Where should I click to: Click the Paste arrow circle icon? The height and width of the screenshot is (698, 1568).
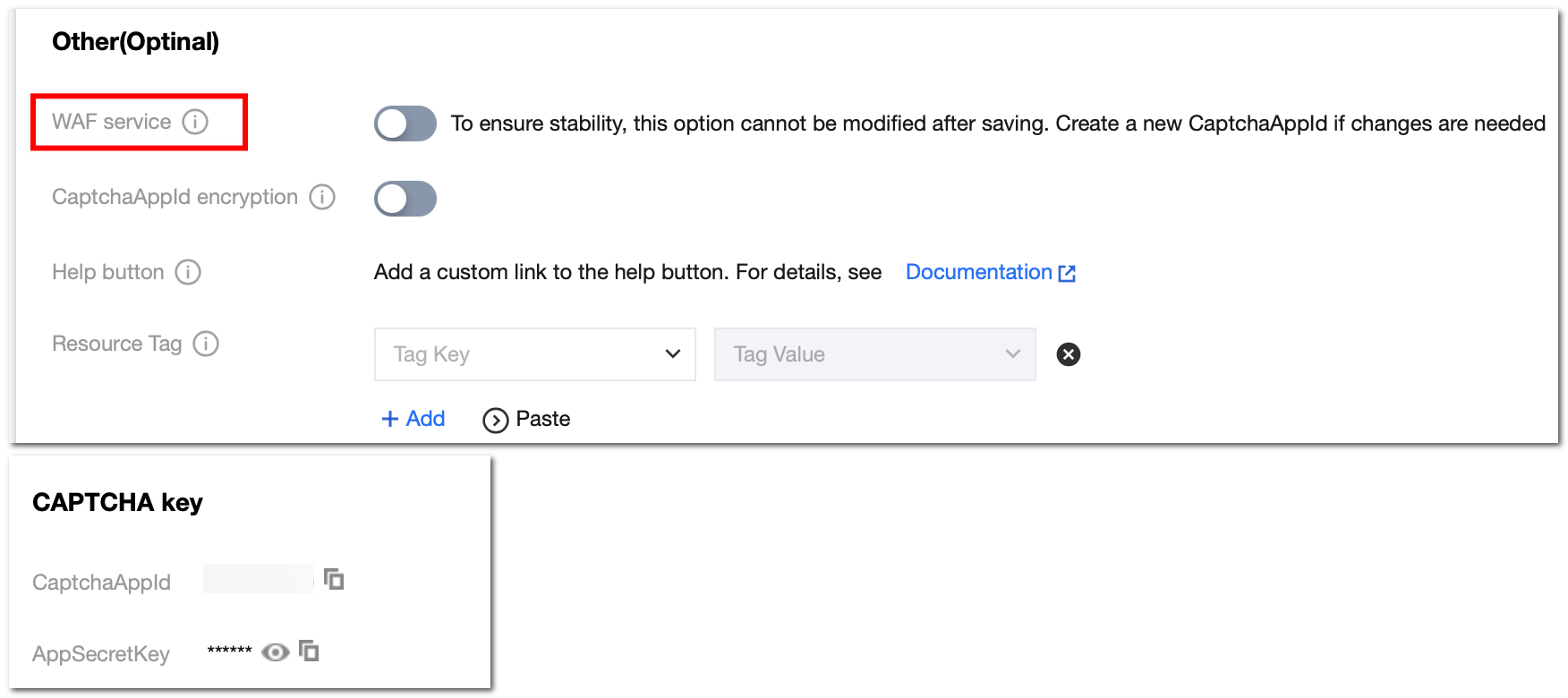(495, 420)
